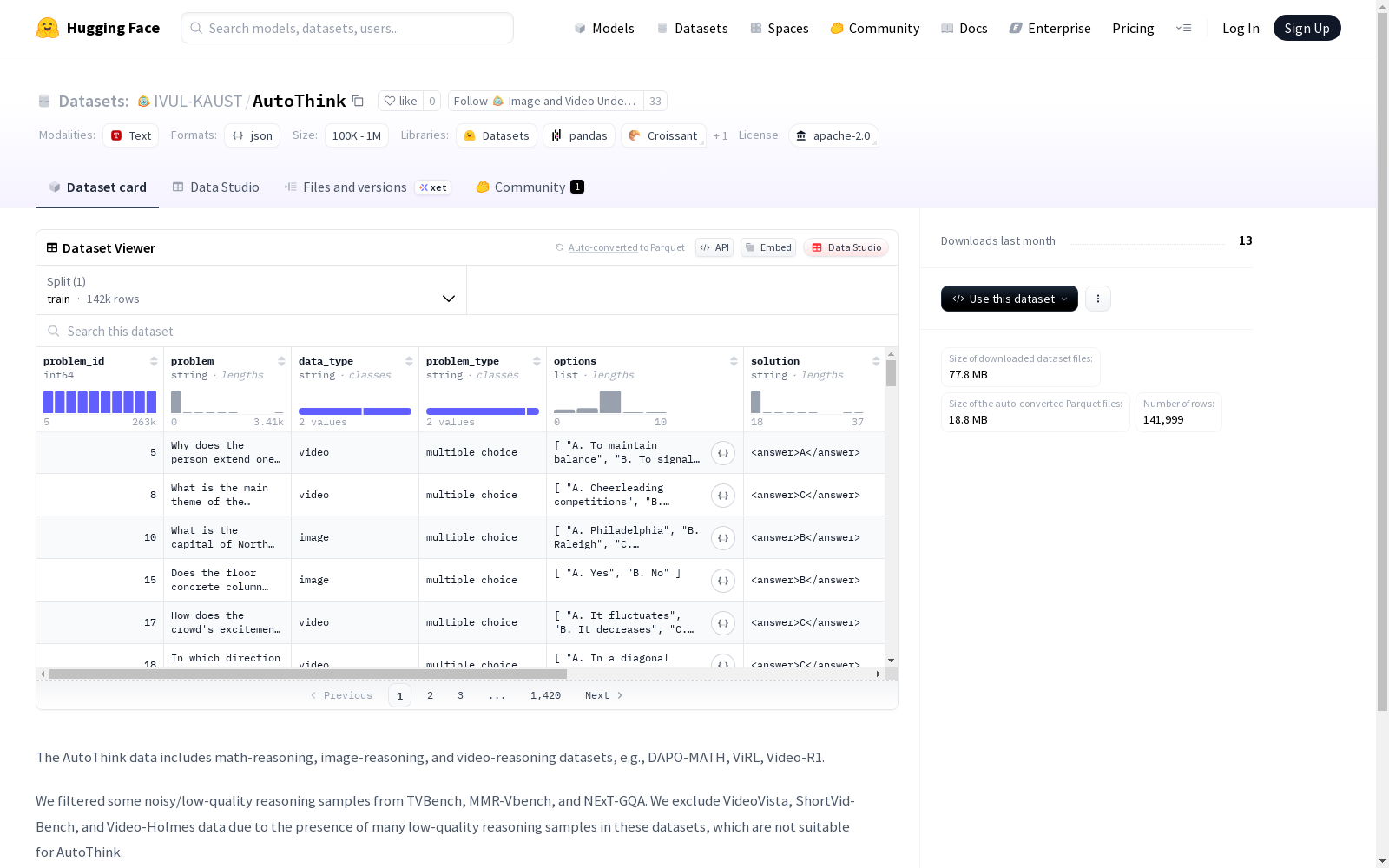Open the more navigation menu icon
Image resolution: width=1389 pixels, height=868 pixels.
[1183, 28]
